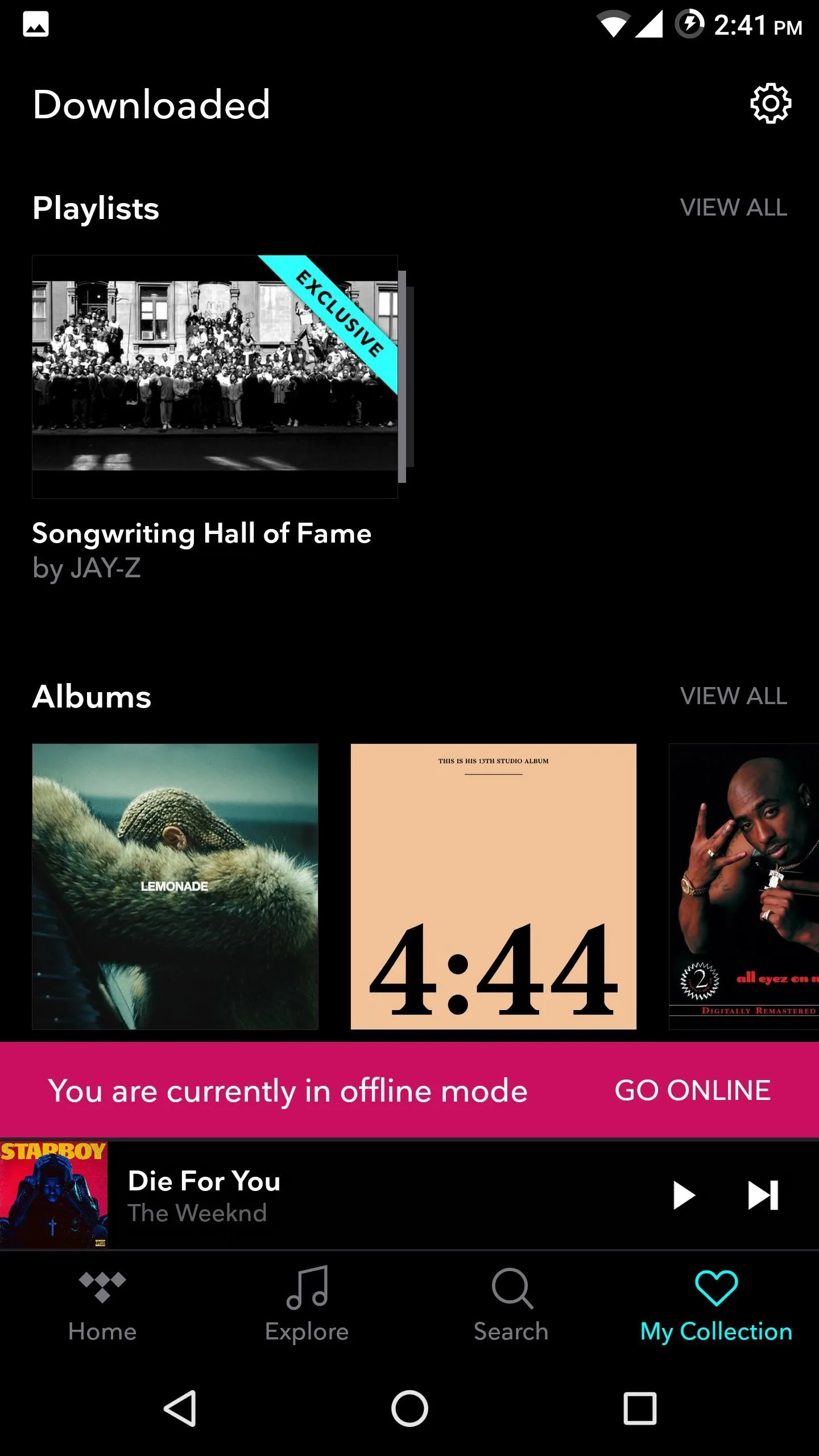Open the Songwriting Hall of Fame playlist cover

pos(215,377)
